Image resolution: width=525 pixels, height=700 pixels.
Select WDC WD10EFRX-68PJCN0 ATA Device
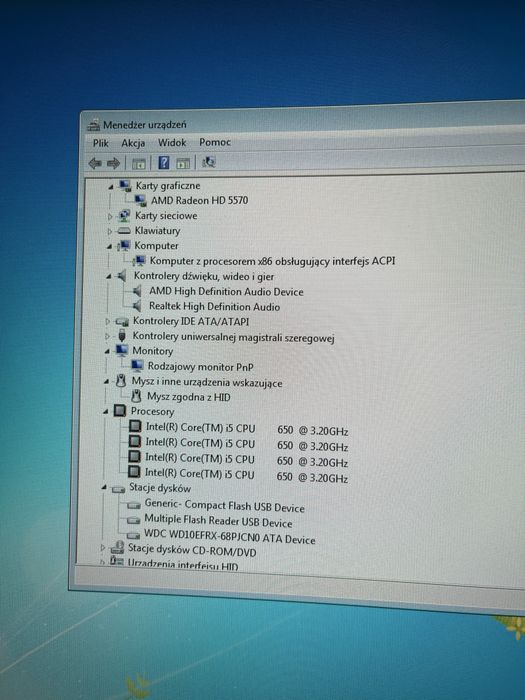pyautogui.click(x=229, y=537)
